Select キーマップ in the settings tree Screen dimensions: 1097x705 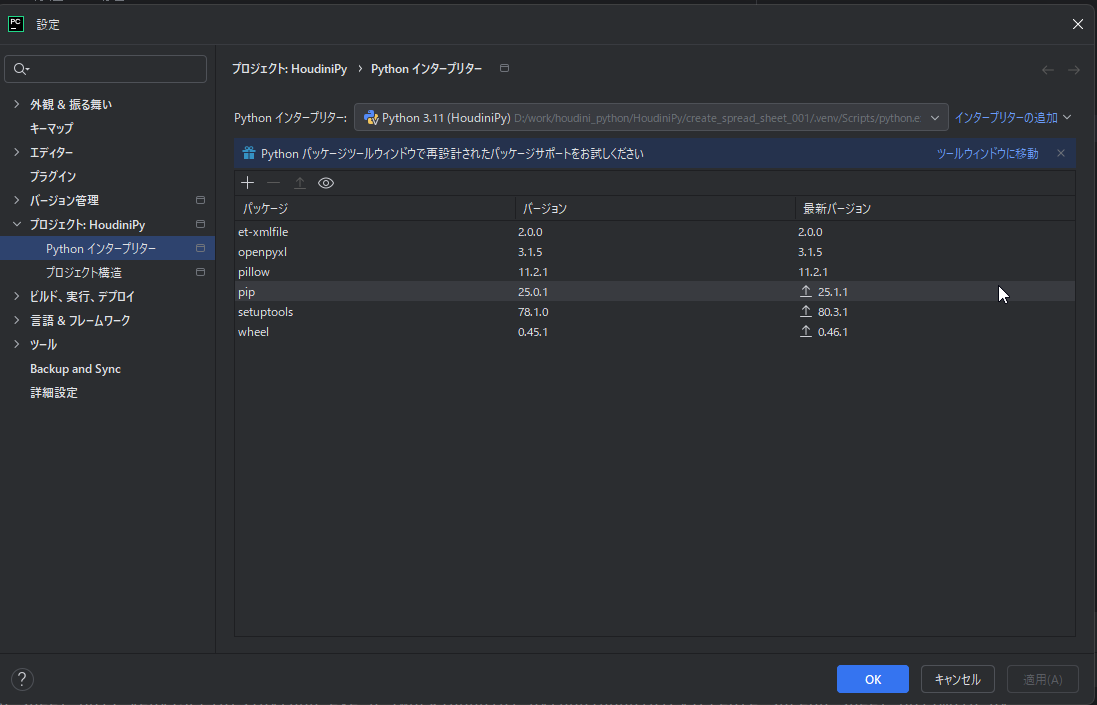pos(51,128)
